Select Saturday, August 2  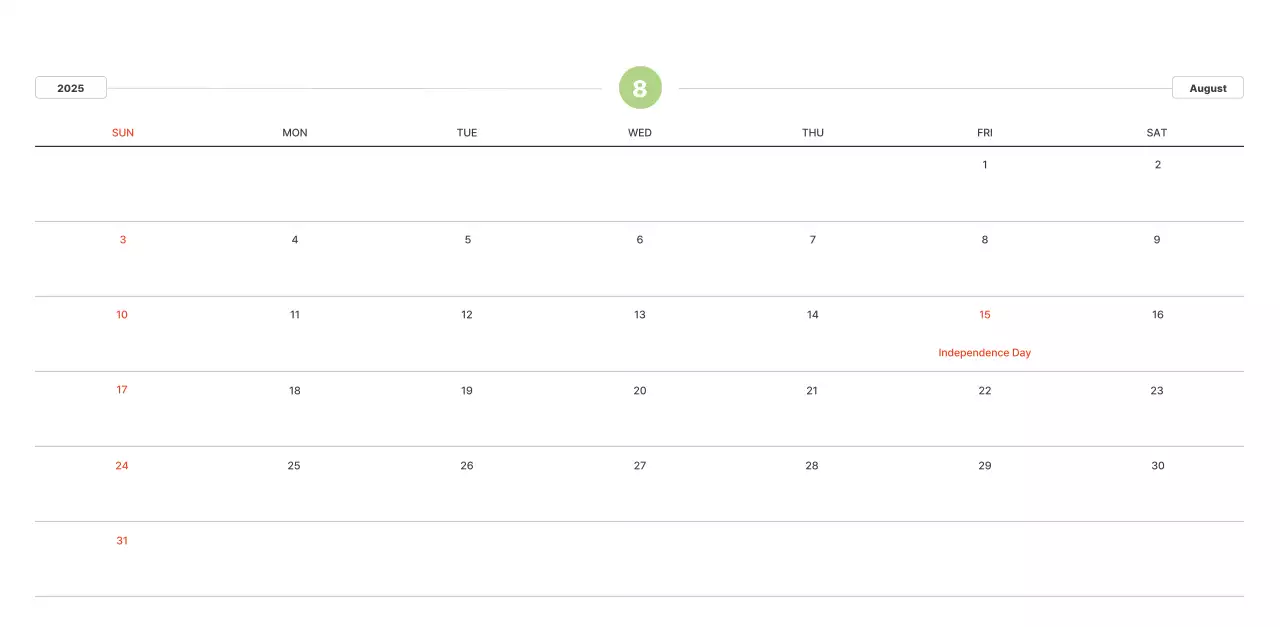1157,165
